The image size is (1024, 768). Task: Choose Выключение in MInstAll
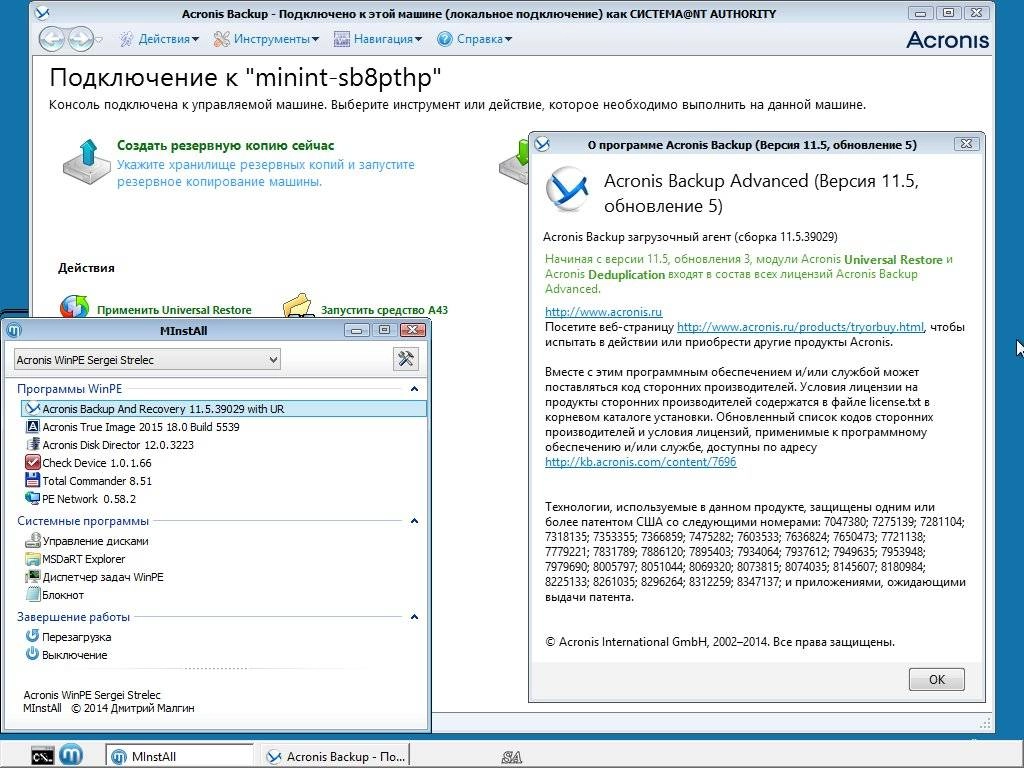click(74, 655)
